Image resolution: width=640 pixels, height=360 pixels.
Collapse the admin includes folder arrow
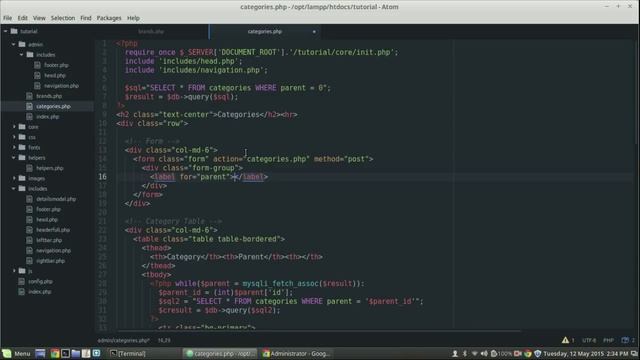click(22, 54)
